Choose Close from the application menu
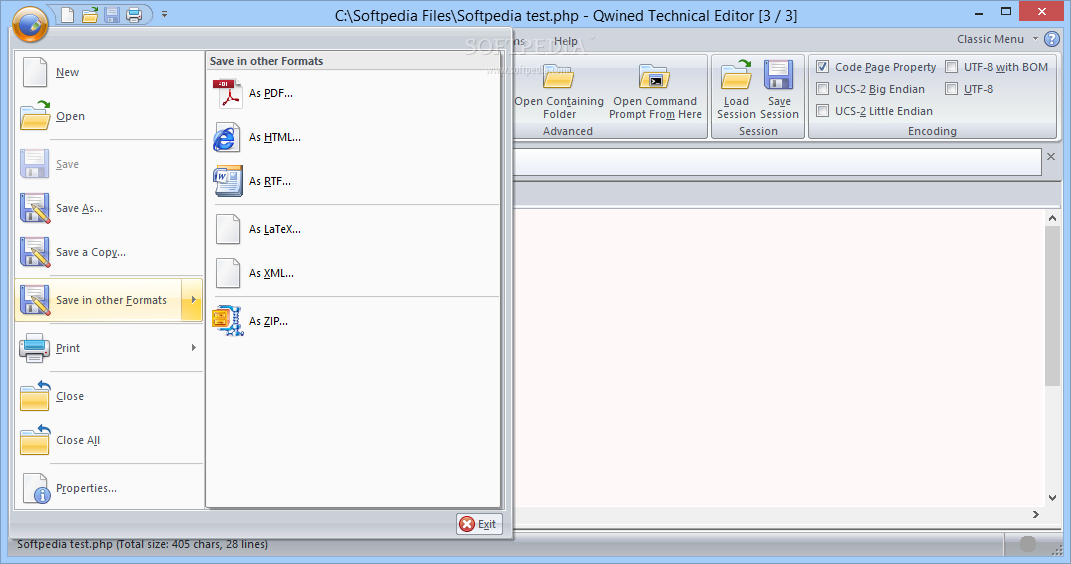 [109, 396]
